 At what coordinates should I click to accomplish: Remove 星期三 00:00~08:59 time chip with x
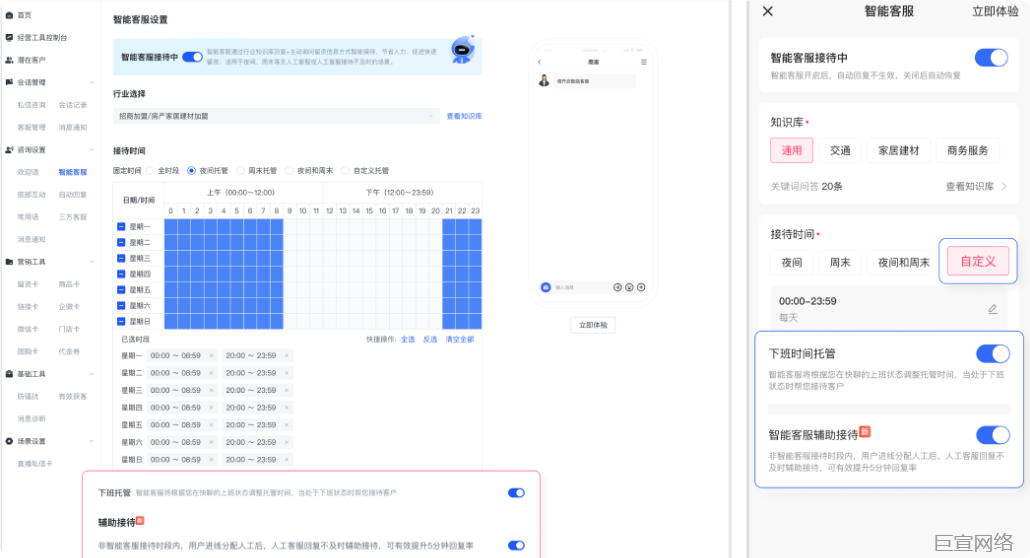coord(211,390)
